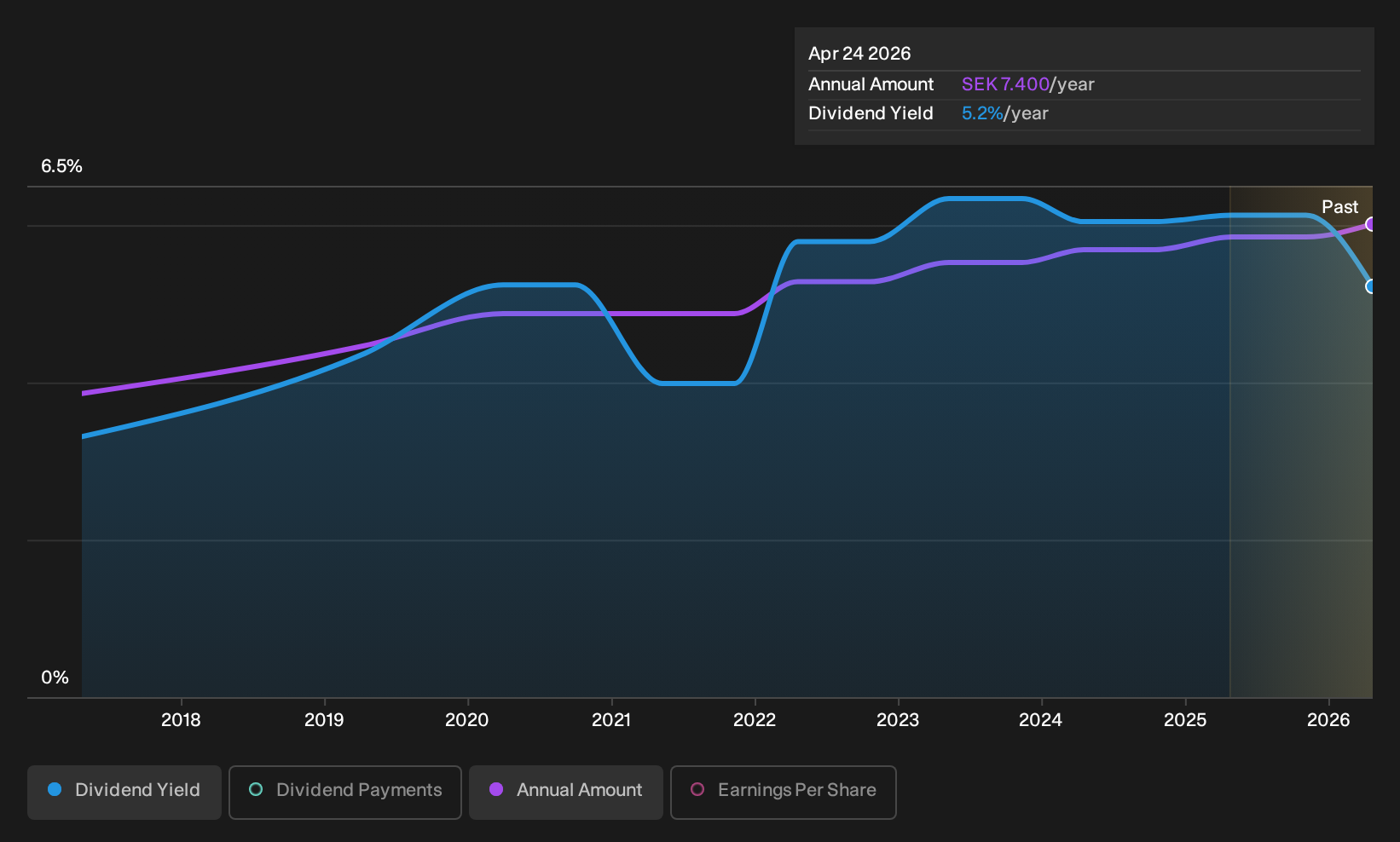Viewport: 1400px width, 842px height.
Task: Click the Past label in the chart
Action: [1339, 207]
